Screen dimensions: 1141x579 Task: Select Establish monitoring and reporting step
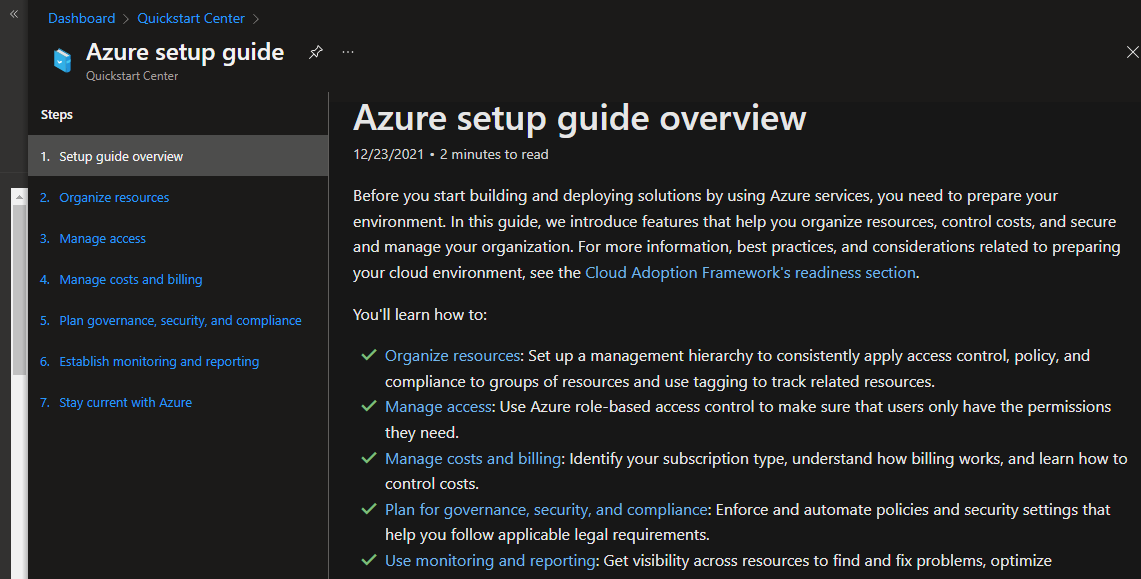159,361
